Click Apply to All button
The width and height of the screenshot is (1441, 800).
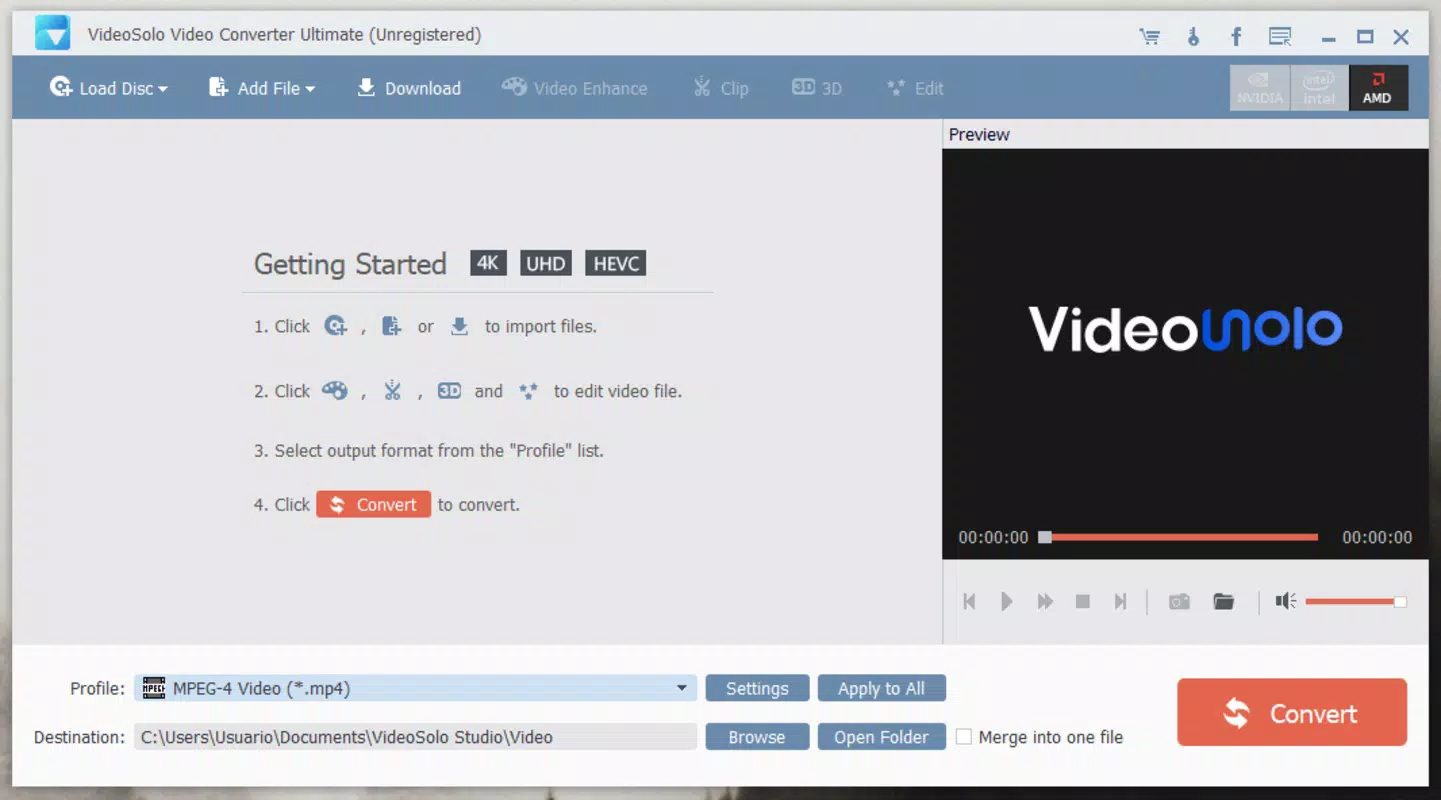pos(881,688)
